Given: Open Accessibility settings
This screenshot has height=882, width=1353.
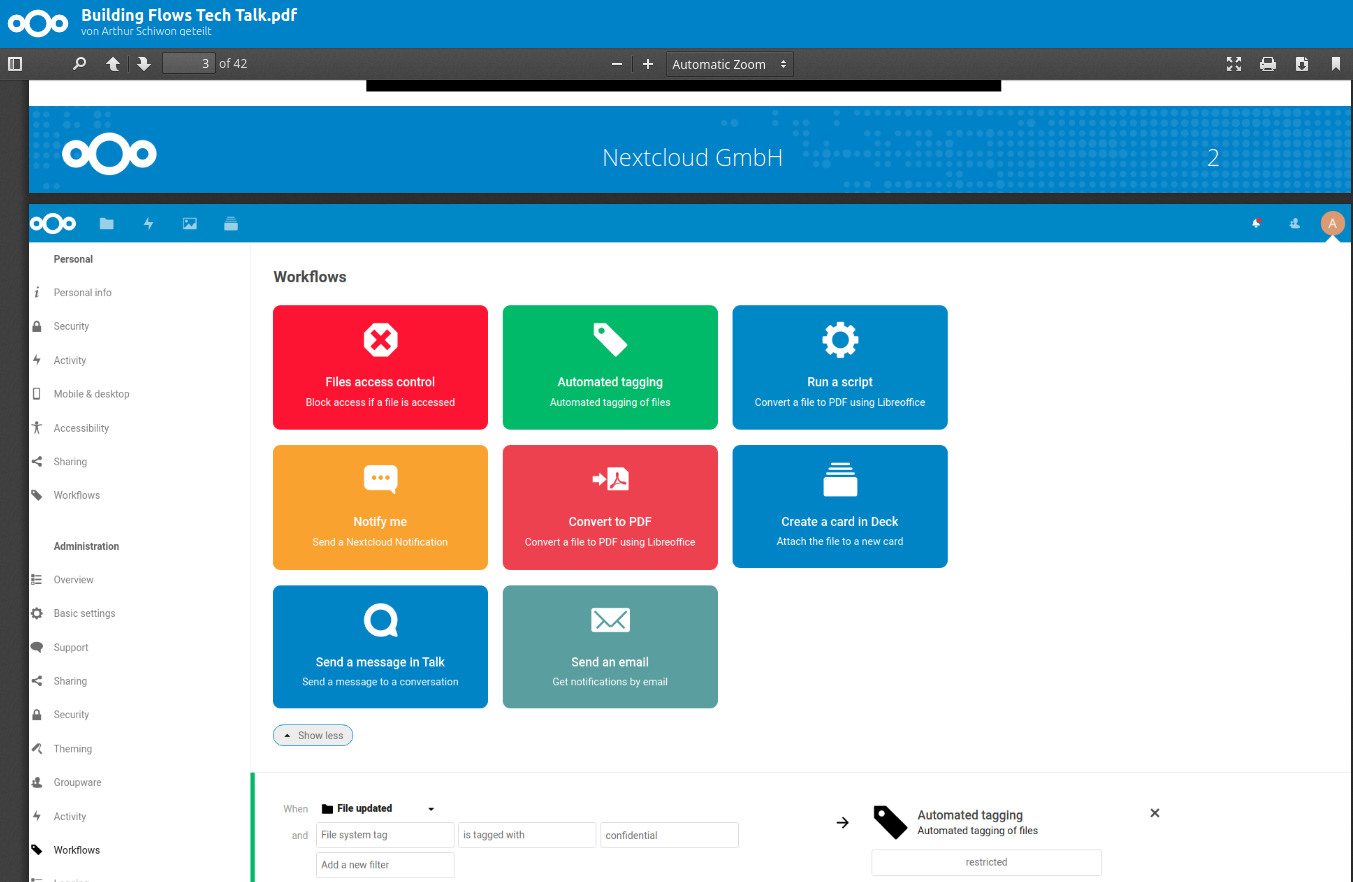Looking at the screenshot, I should coord(82,428).
